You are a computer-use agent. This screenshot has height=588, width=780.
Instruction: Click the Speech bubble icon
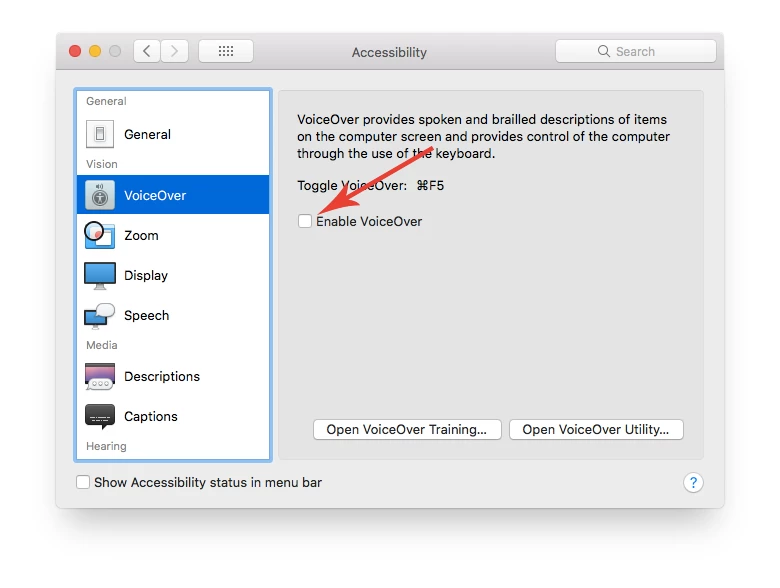coord(99,316)
